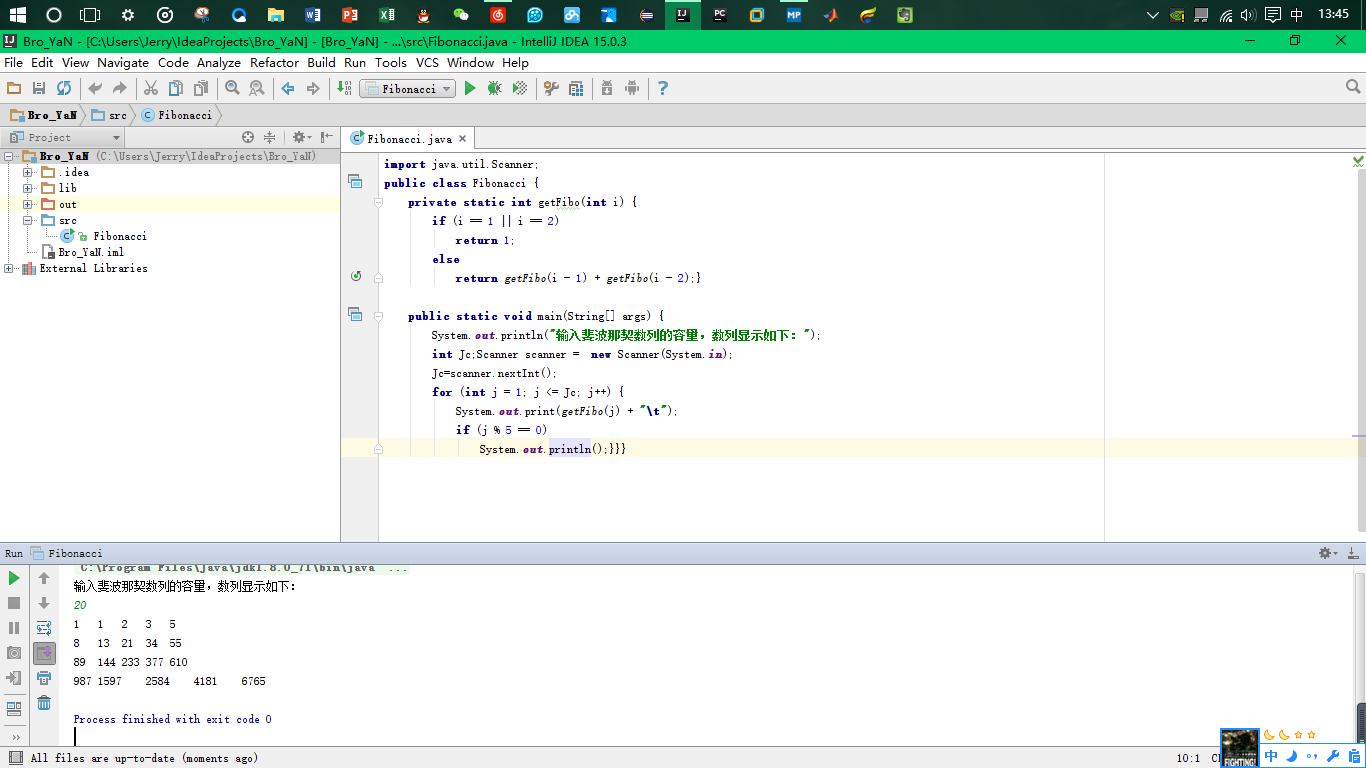The image size is (1366, 768).
Task: Clear all console output with the trash icon
Action: click(x=44, y=703)
